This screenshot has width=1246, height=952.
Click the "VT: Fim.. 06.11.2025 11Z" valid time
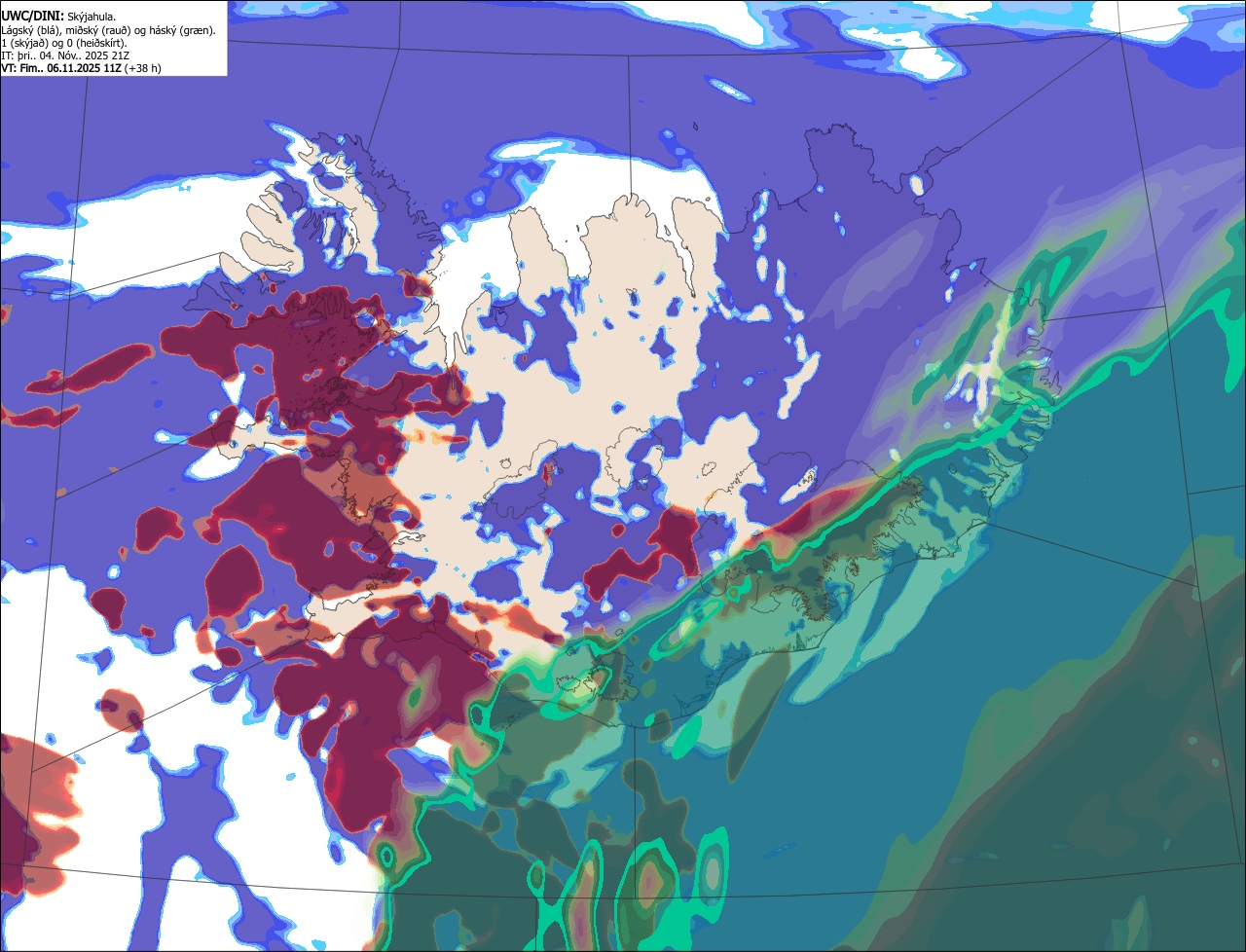click(x=61, y=68)
